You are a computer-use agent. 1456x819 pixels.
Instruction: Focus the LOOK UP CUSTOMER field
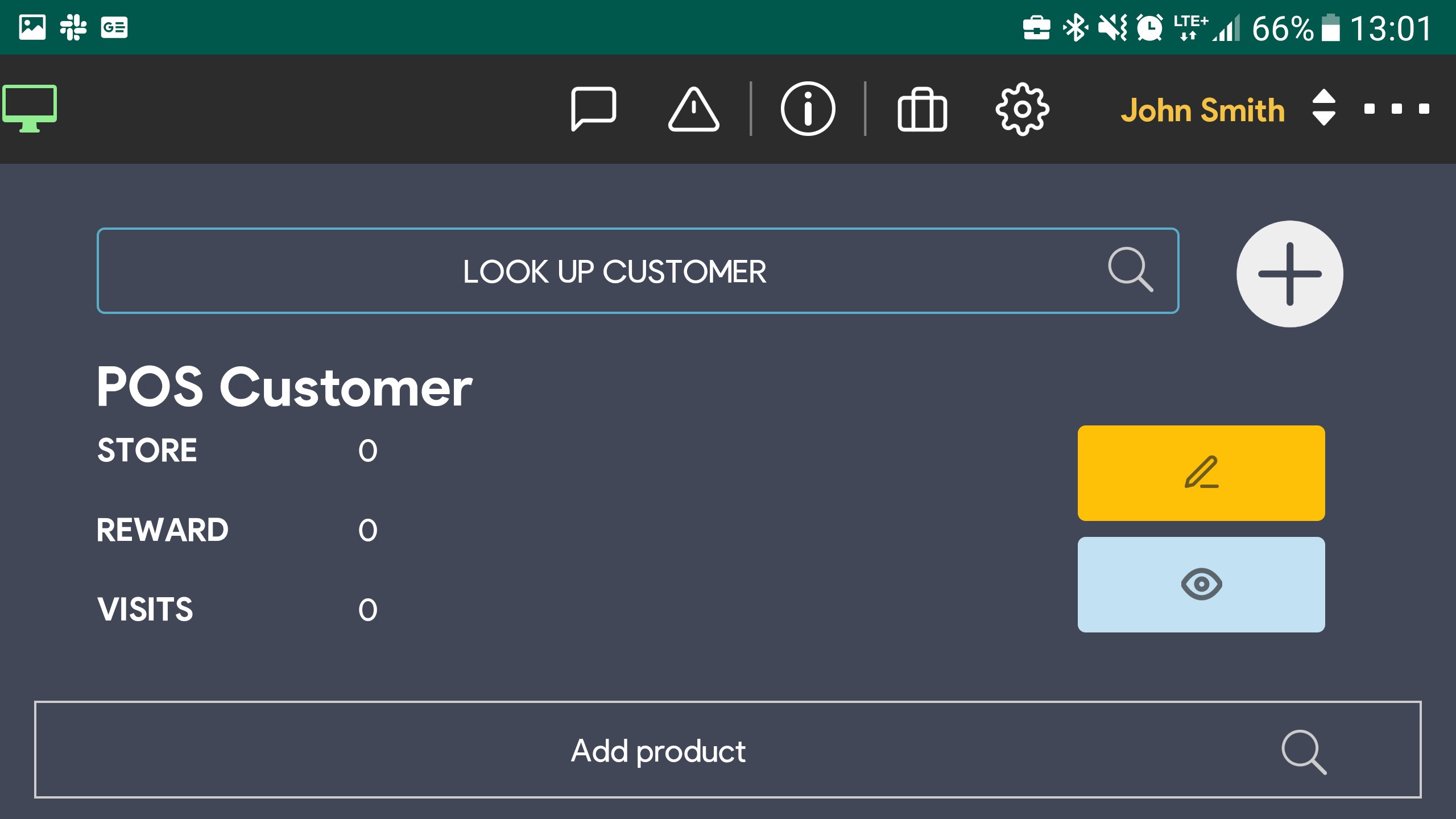(x=614, y=271)
